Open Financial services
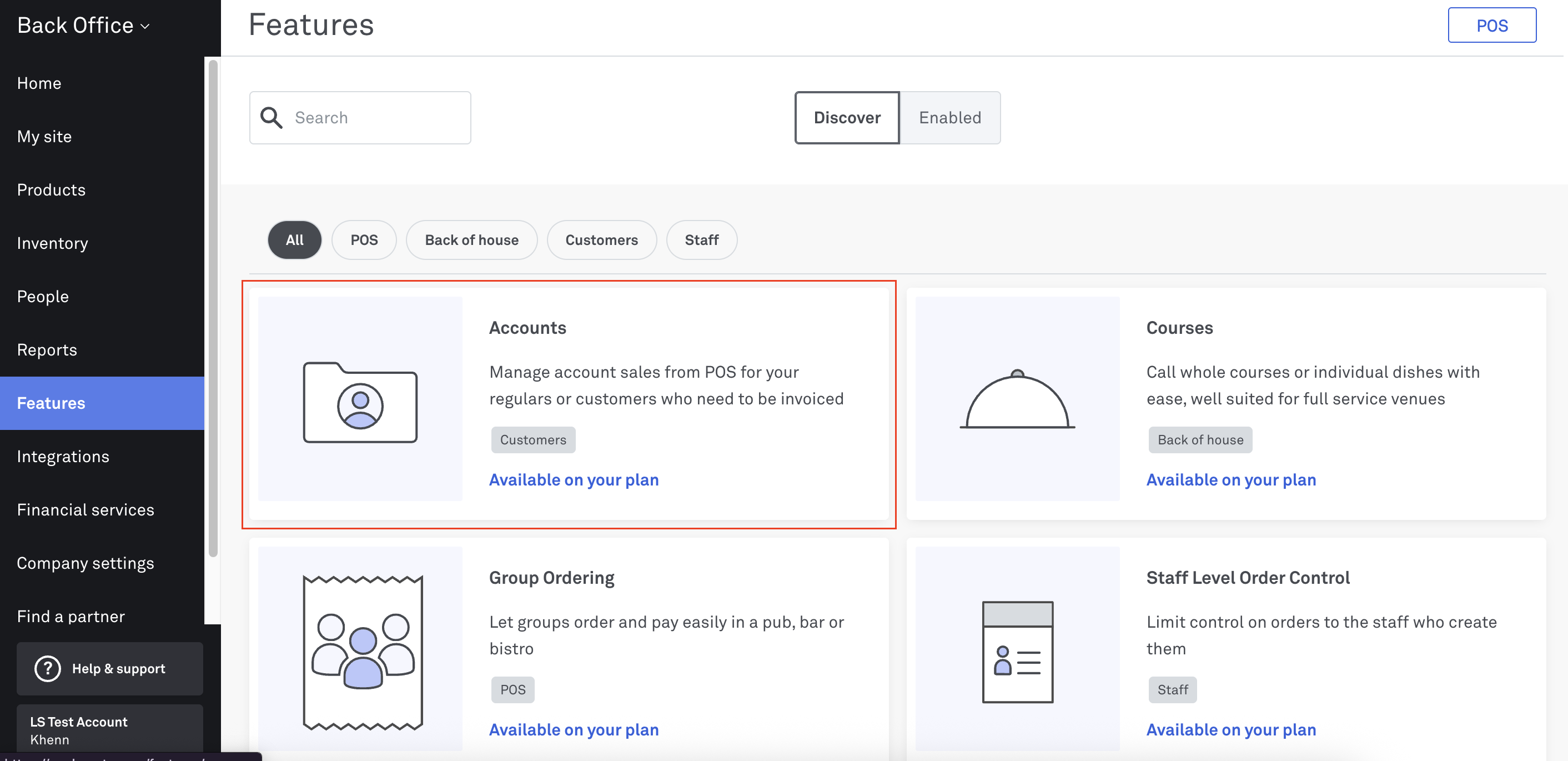Screen dimensions: 1568x761 (x=102, y=509)
